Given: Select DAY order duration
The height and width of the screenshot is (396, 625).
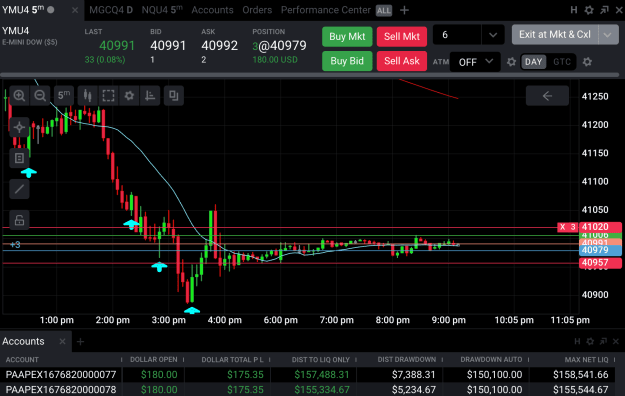Looking at the screenshot, I should tap(533, 62).
